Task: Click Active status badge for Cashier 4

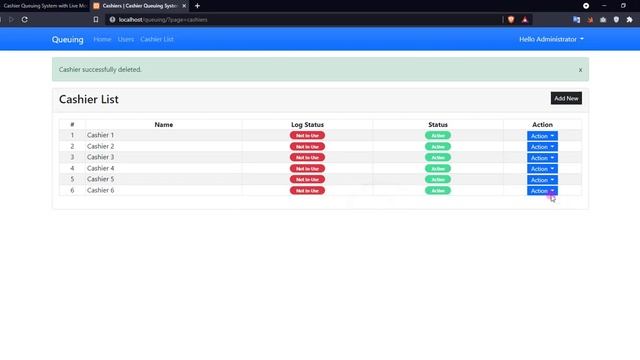Action: pyautogui.click(x=438, y=169)
